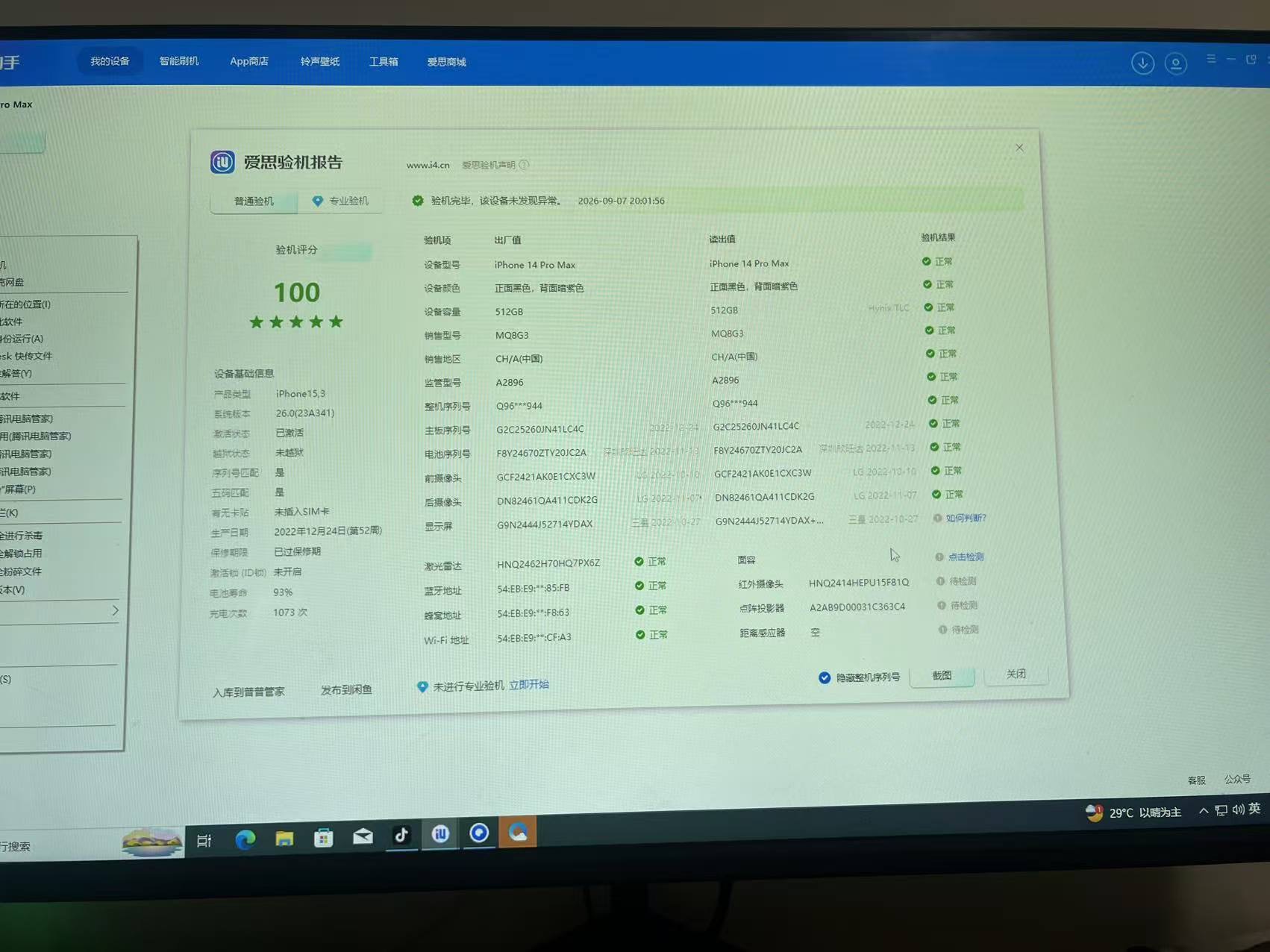Viewport: 1270px width, 952px height.
Task: Click green check icon in 主板序列号 row
Action: pyautogui.click(x=933, y=424)
